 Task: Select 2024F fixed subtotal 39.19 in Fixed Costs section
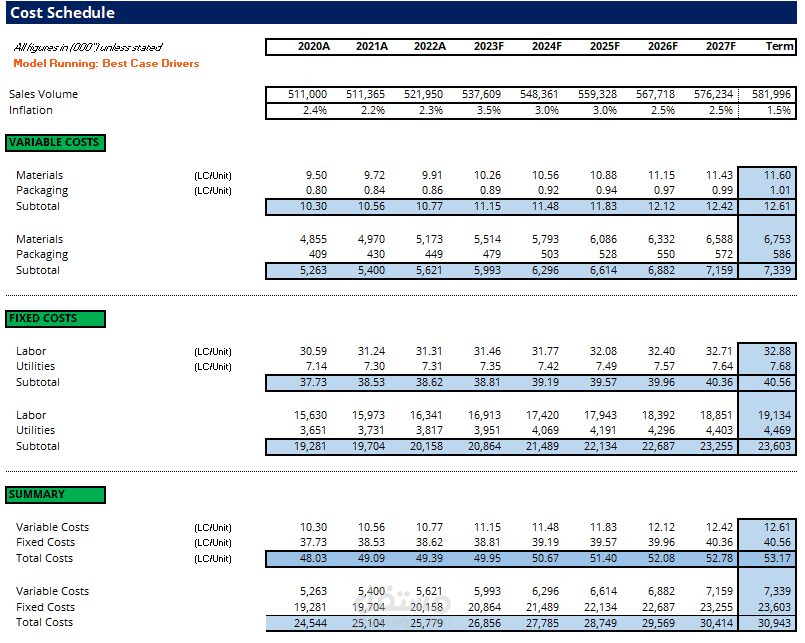[545, 383]
